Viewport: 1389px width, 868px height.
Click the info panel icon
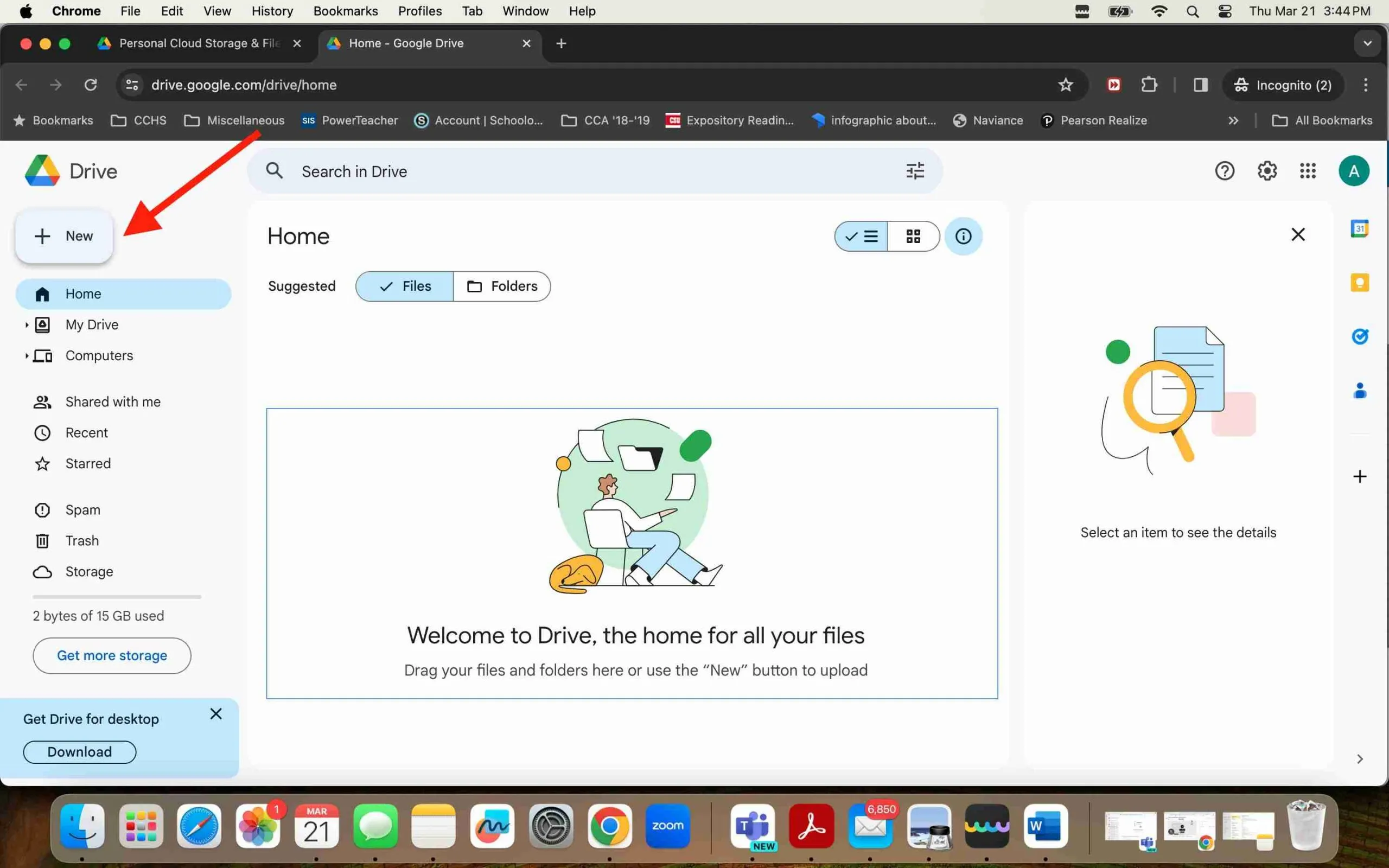point(963,236)
